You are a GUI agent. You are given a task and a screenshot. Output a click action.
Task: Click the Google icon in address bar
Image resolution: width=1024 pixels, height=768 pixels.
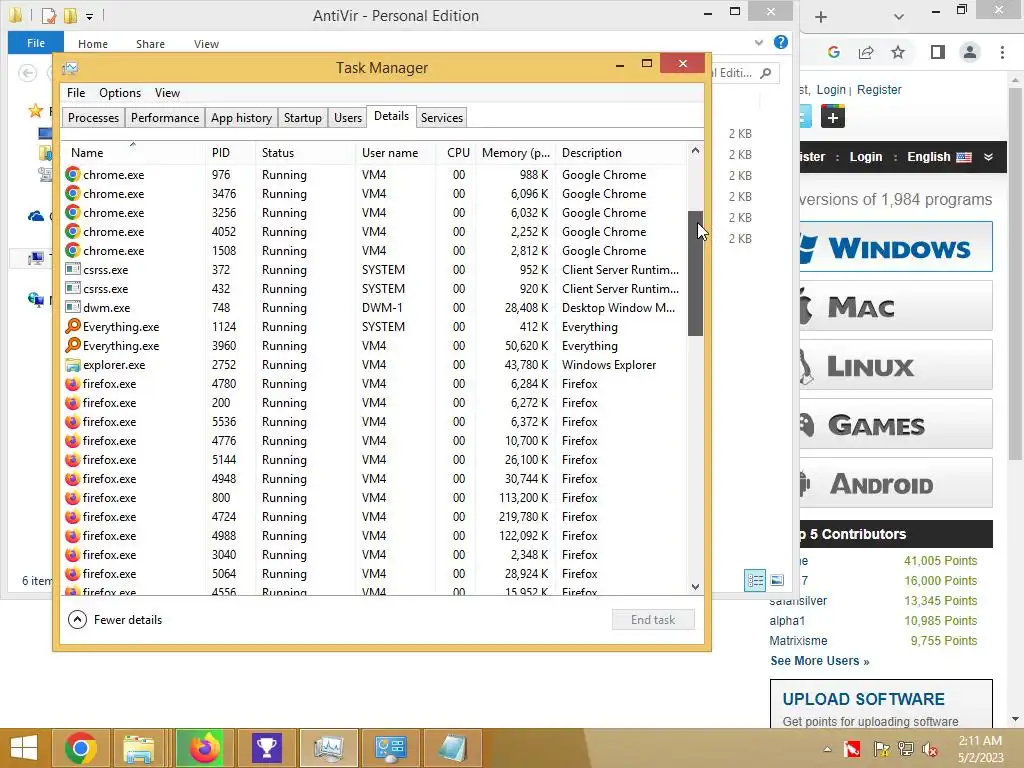pyautogui.click(x=833, y=52)
